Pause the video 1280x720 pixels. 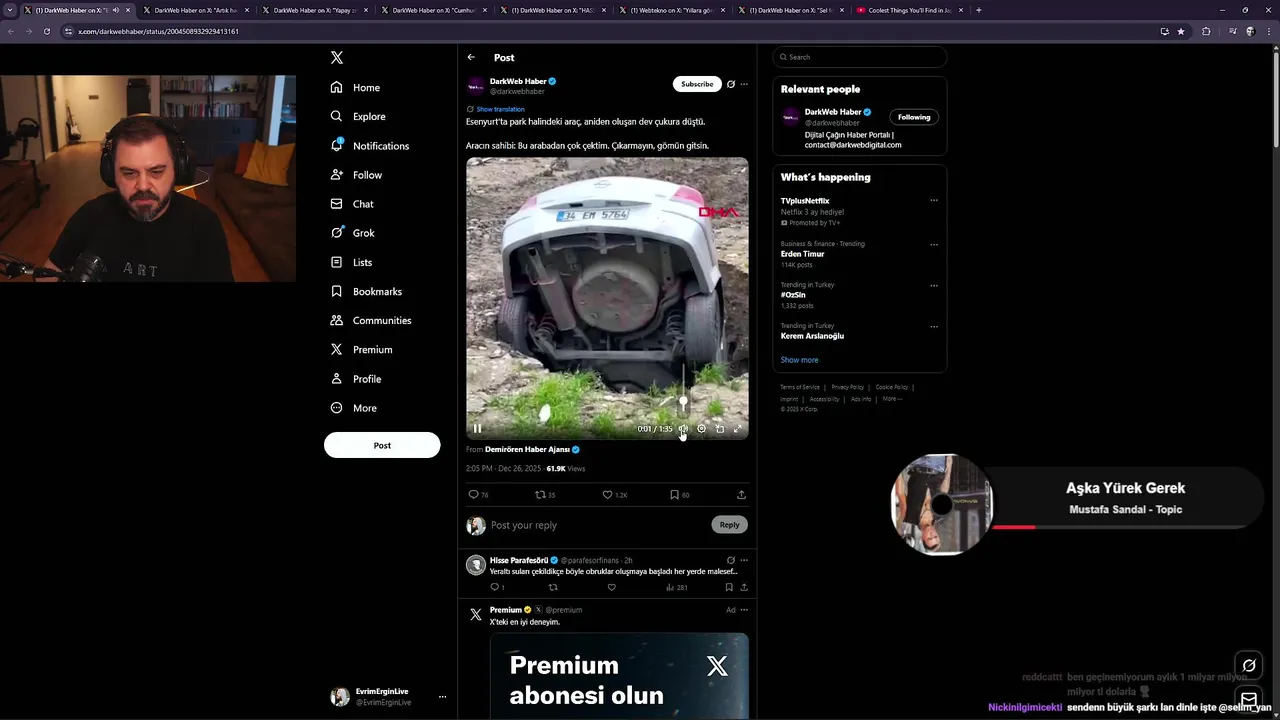point(477,429)
